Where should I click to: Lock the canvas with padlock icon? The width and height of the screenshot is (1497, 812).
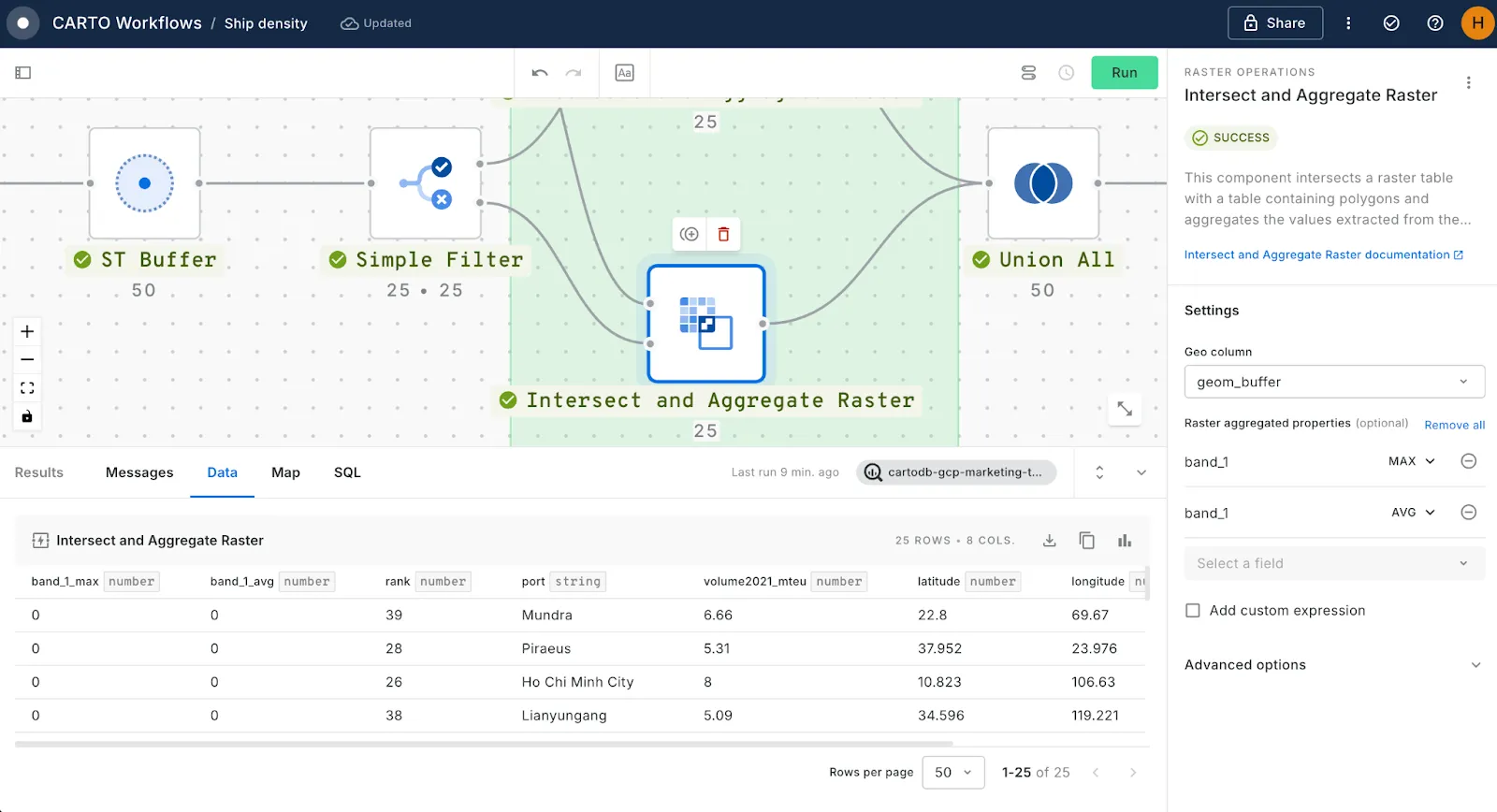coord(27,416)
